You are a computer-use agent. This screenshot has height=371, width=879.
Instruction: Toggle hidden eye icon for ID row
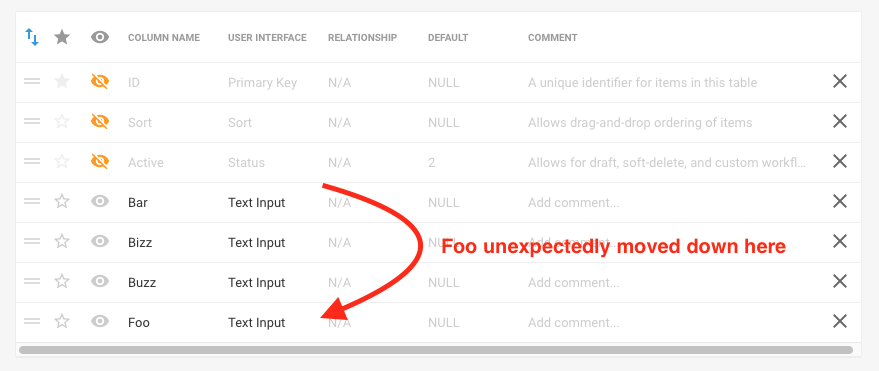[100, 82]
